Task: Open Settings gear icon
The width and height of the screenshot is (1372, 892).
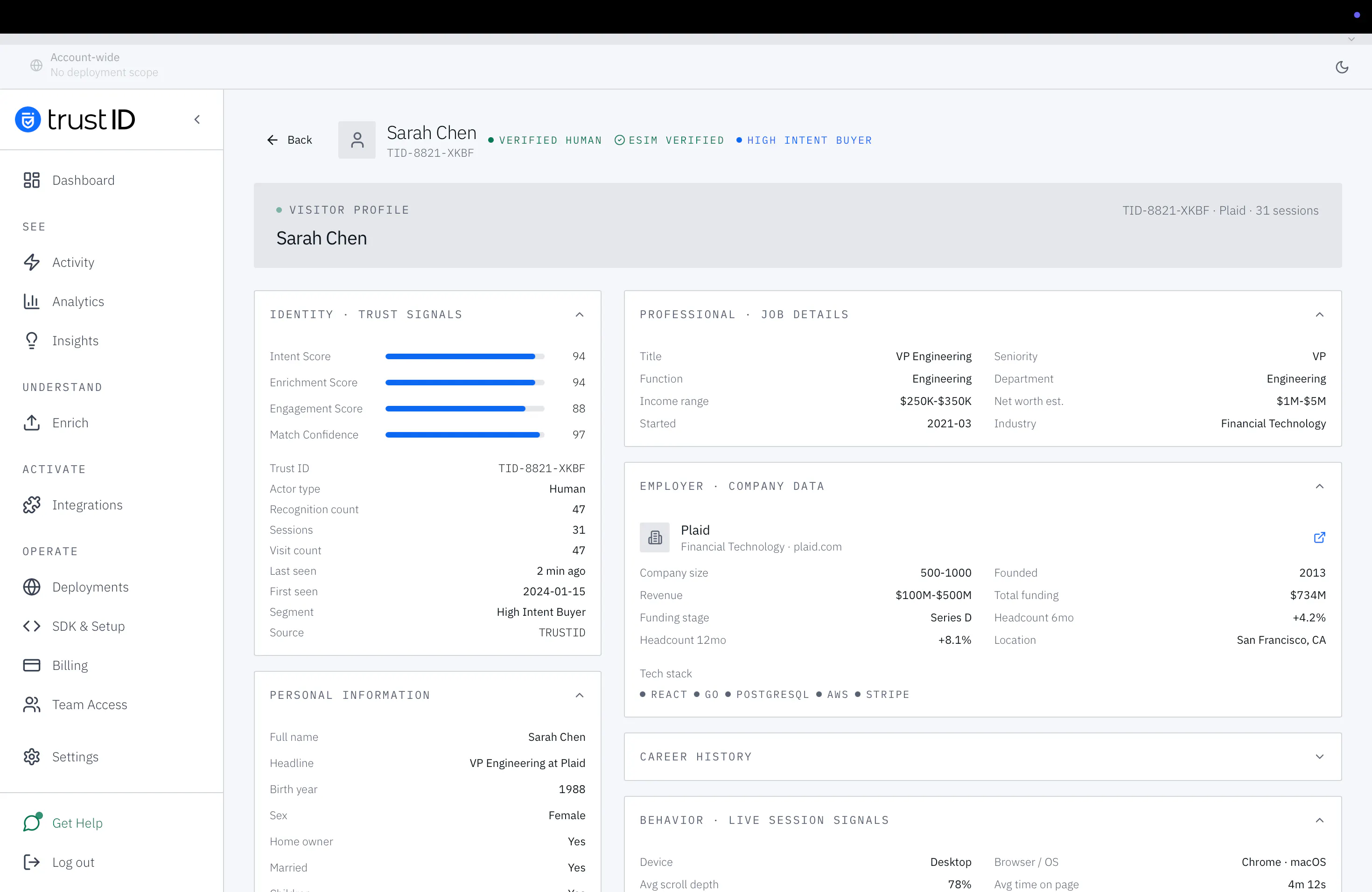Action: coord(32,757)
